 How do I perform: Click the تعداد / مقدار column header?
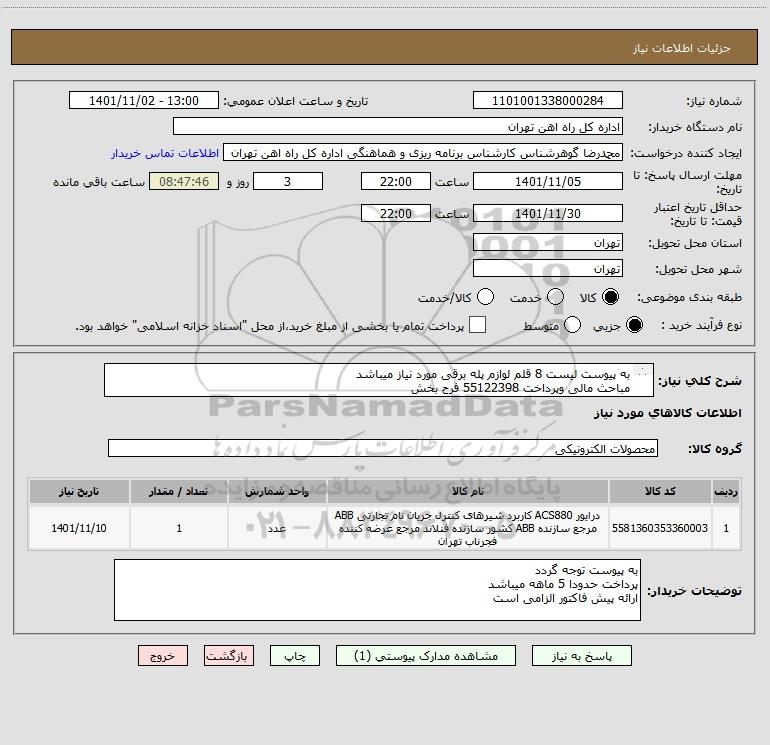pos(179,491)
